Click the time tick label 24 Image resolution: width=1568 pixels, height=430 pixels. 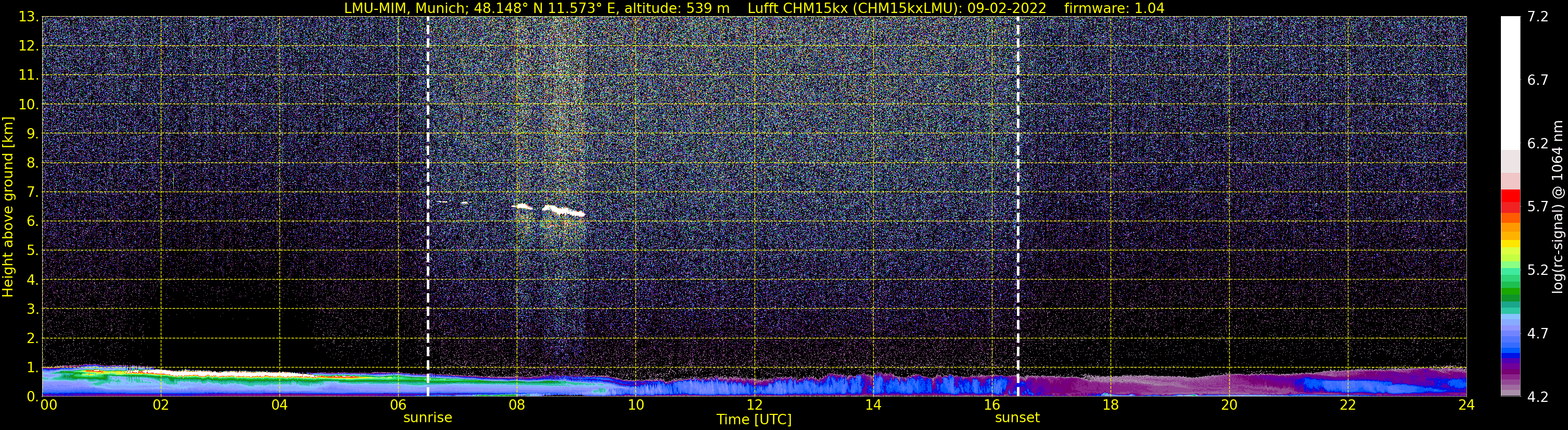pos(1467,406)
